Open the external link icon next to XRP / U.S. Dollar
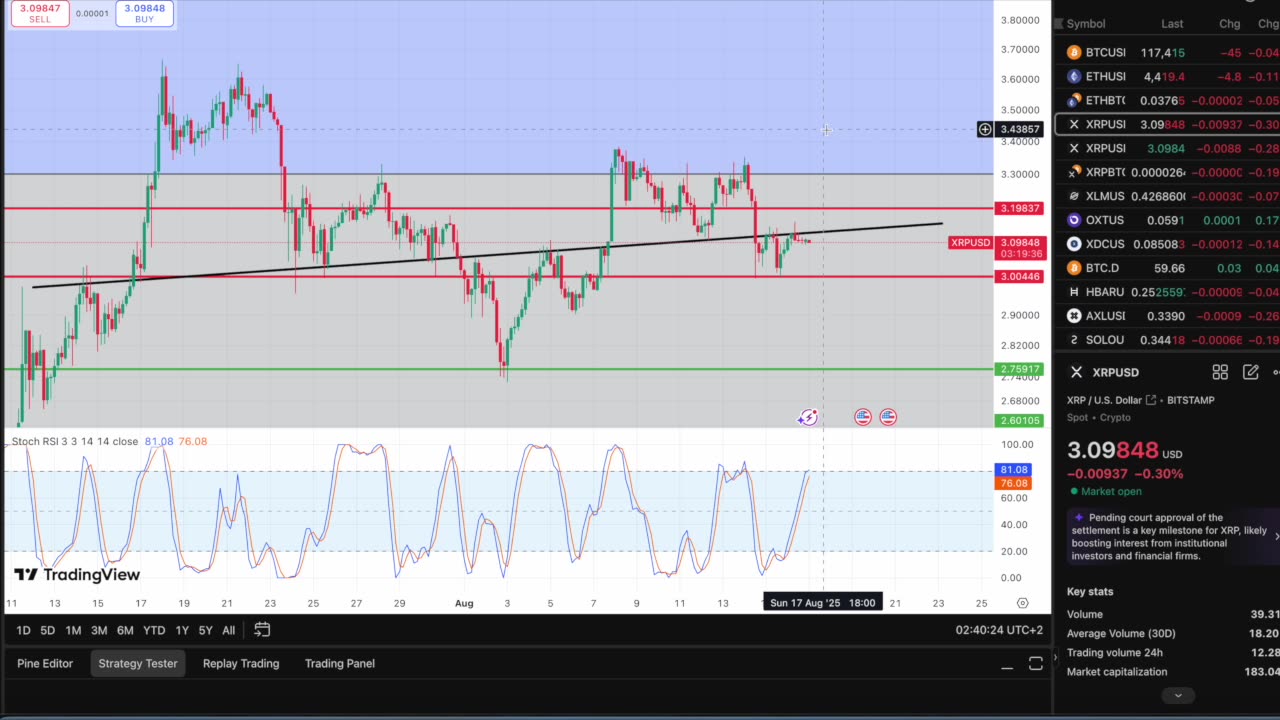 pyautogui.click(x=1151, y=400)
